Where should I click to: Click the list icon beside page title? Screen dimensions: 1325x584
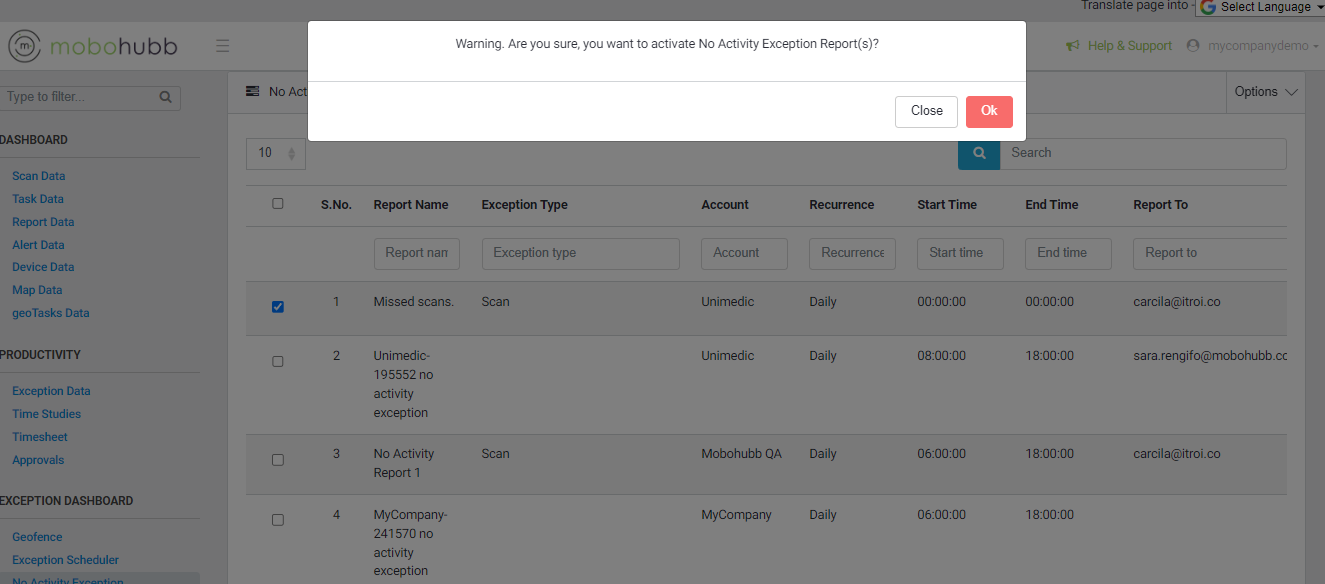click(x=253, y=92)
